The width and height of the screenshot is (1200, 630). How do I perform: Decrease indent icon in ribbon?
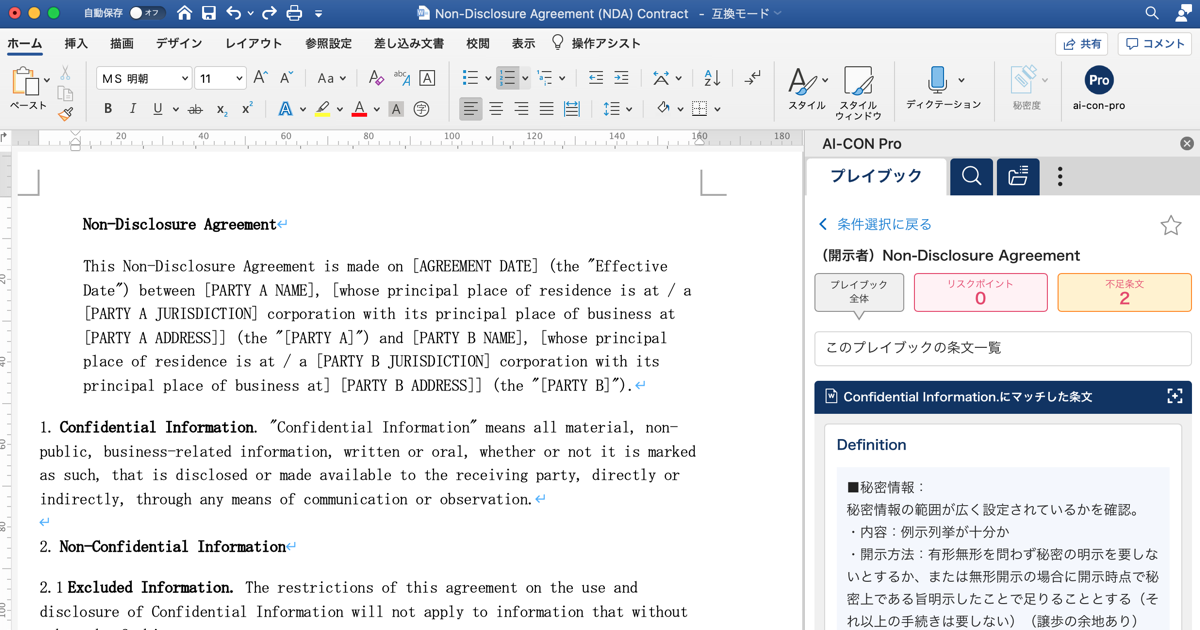pos(596,78)
